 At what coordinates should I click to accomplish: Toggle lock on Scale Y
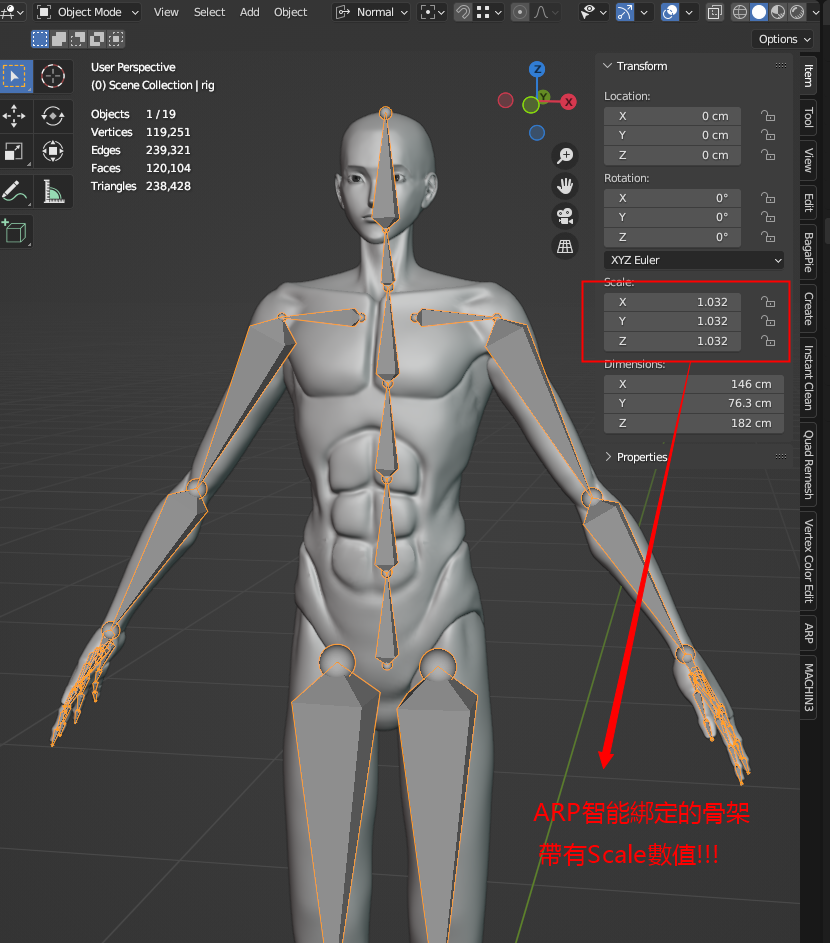768,321
